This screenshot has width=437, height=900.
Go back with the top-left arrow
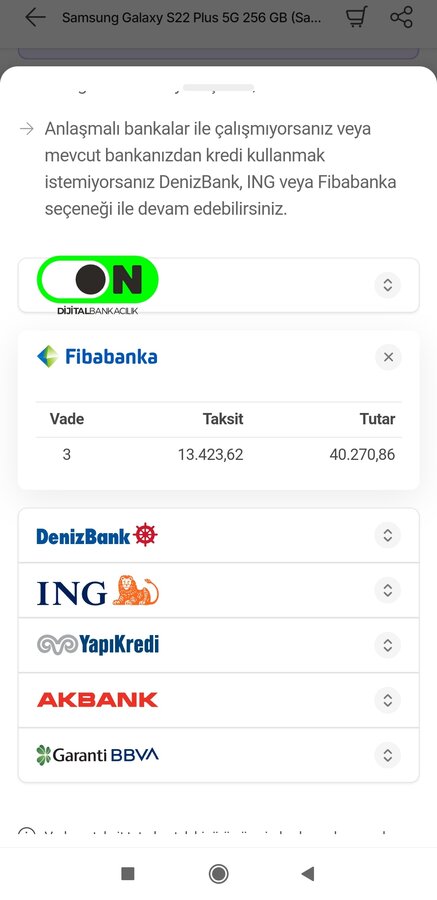[x=35, y=17]
